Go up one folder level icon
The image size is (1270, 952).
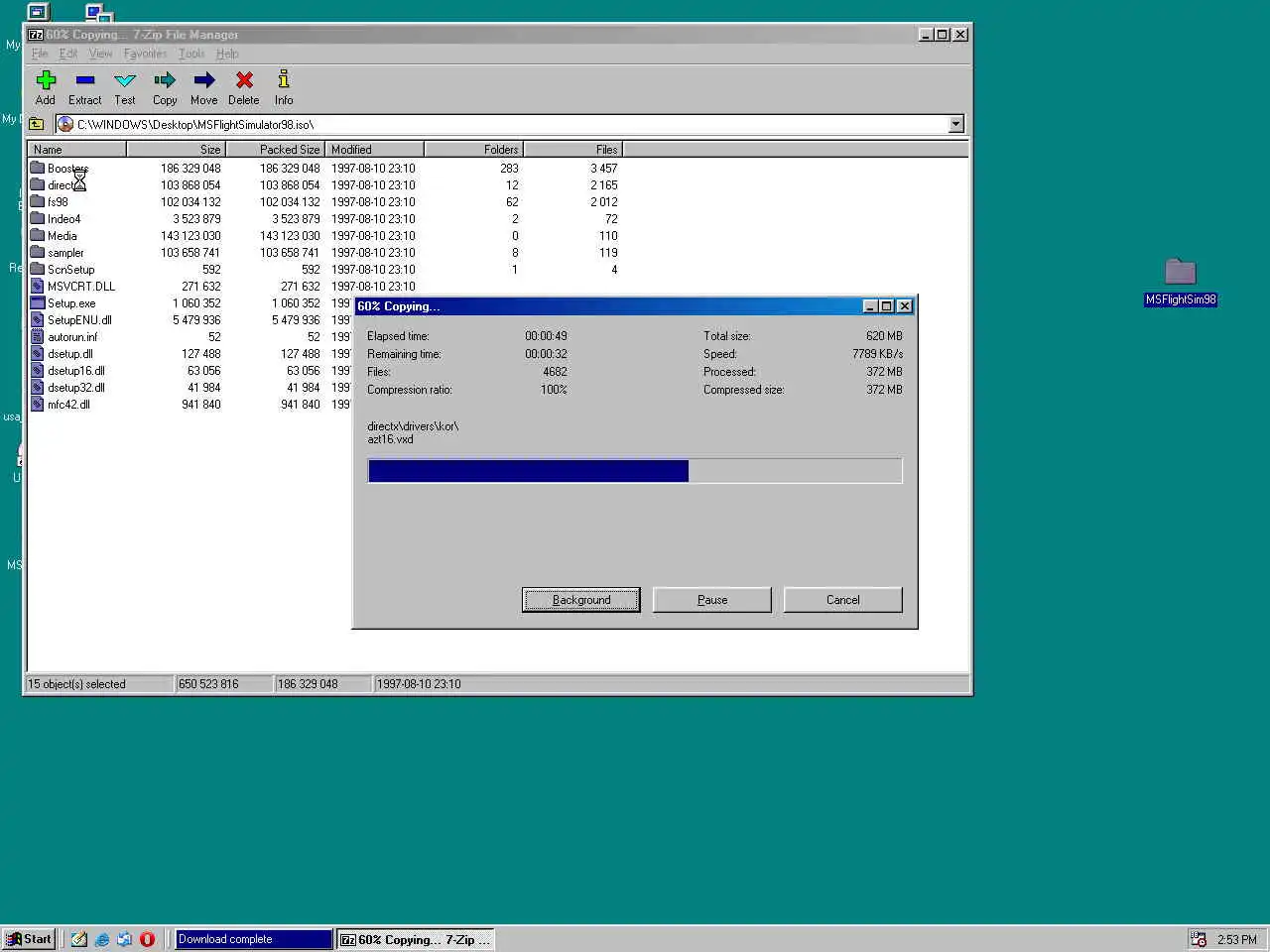[37, 124]
